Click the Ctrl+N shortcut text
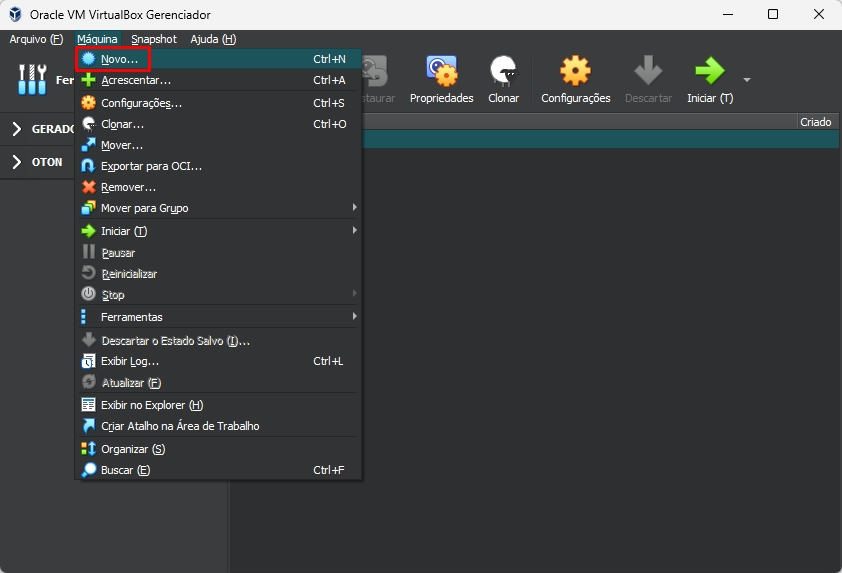The height and width of the screenshot is (573, 842). pos(329,59)
